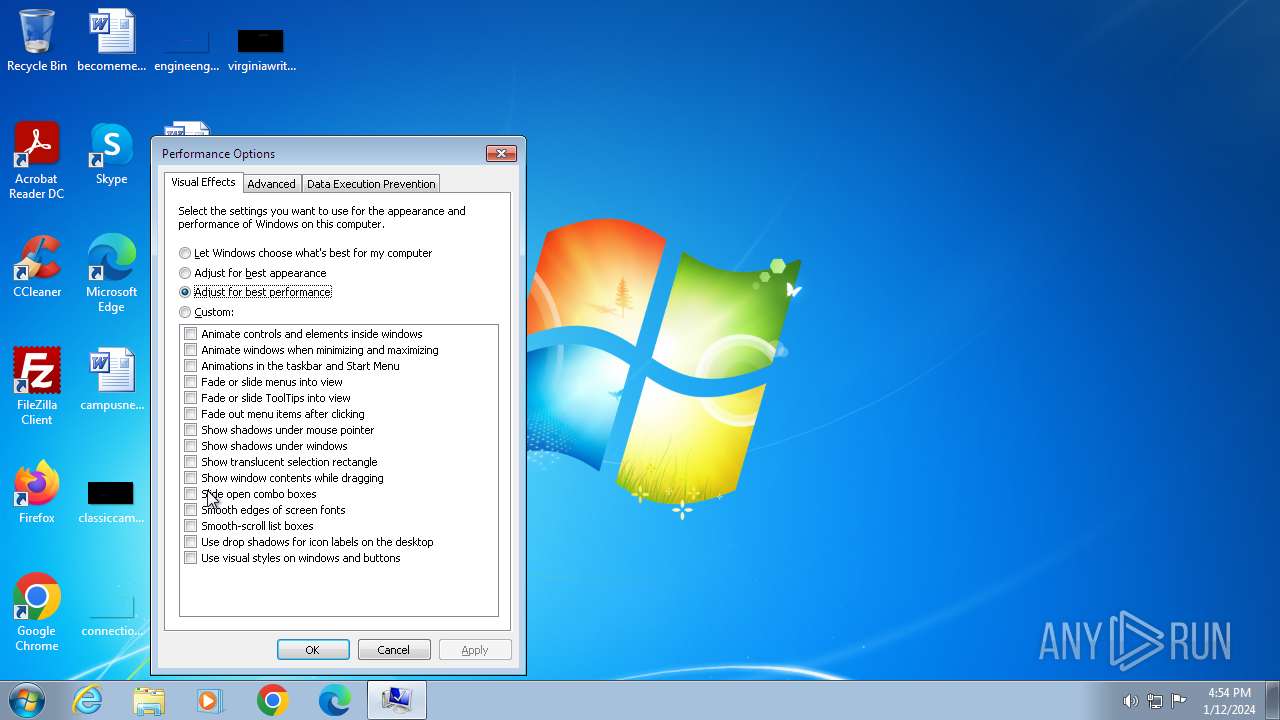Enable Fade out menu items after clicking
This screenshot has height=720, width=1280.
[x=191, y=414]
